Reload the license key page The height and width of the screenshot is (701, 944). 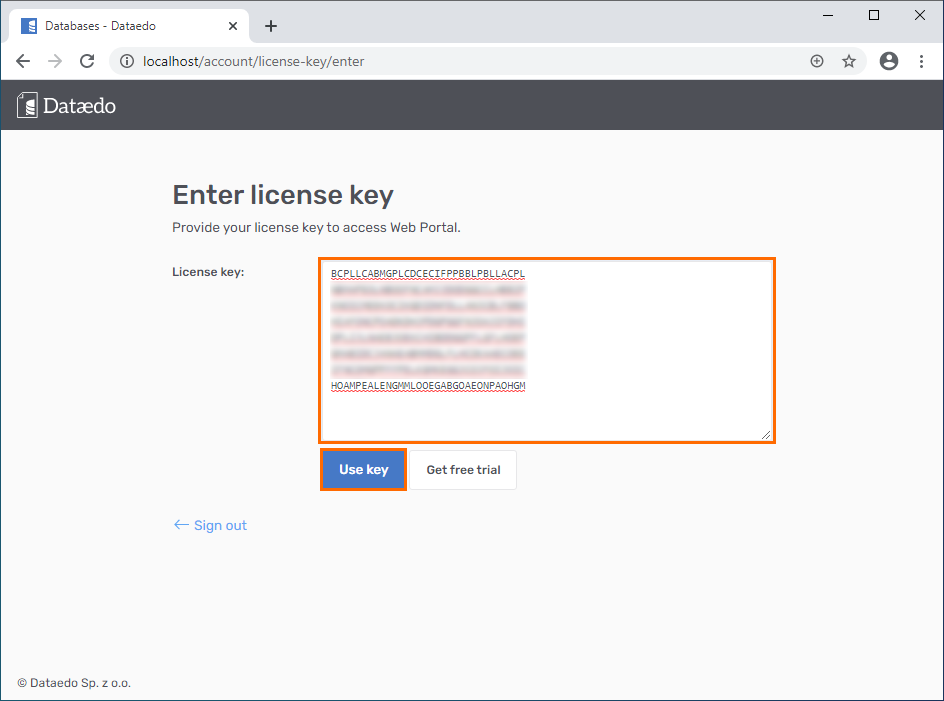[x=87, y=61]
